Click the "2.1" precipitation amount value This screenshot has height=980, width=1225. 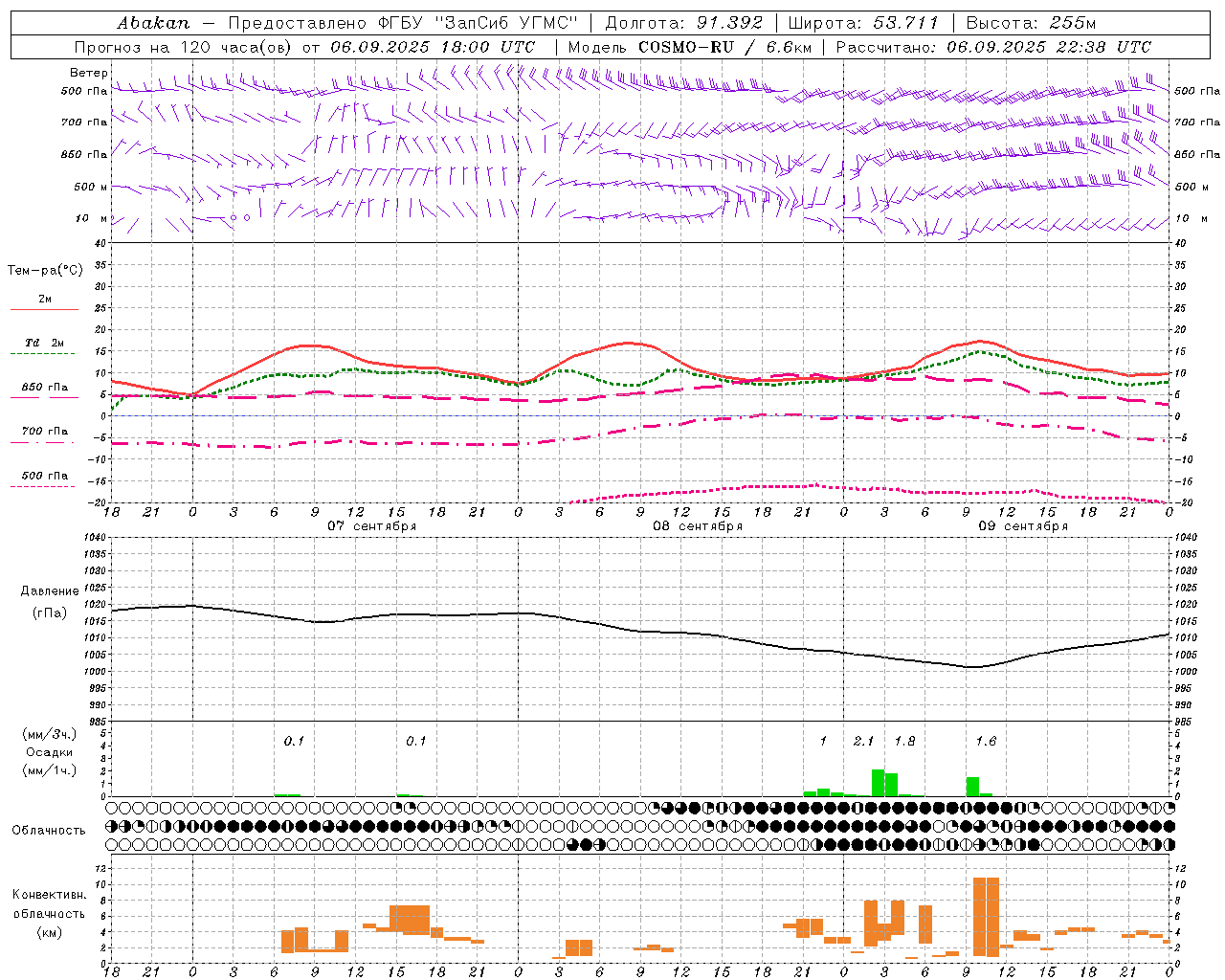[x=863, y=742]
